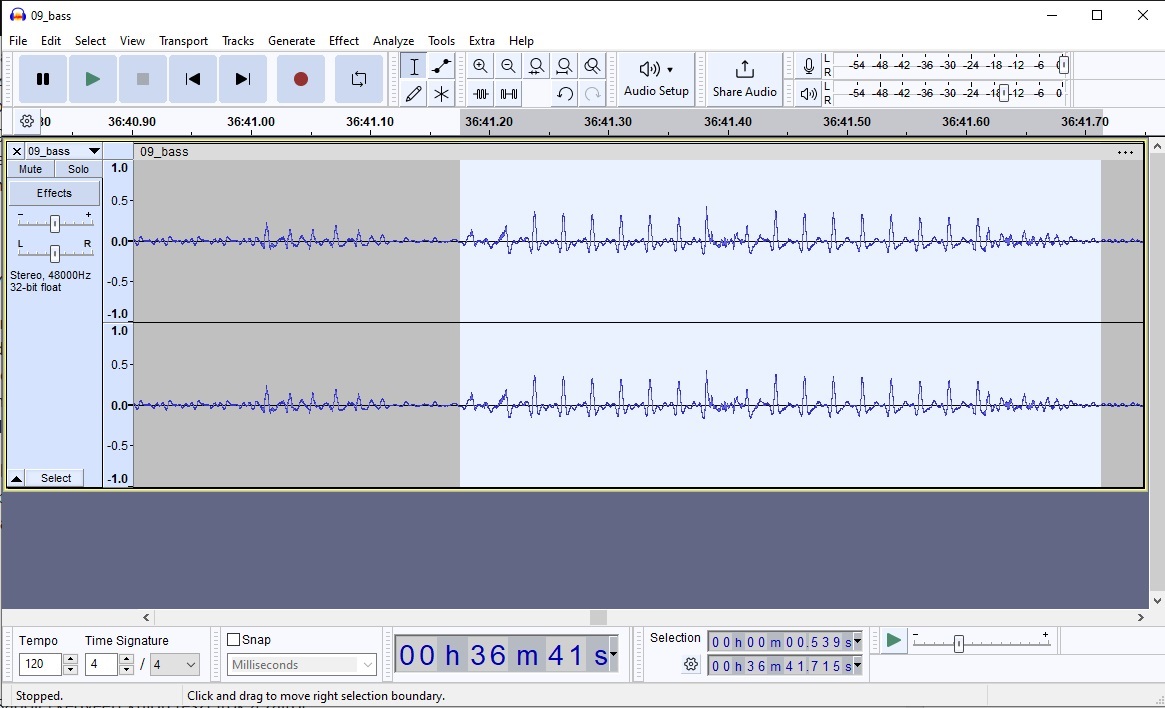Adjust time signature numerator stepper
Image resolution: width=1165 pixels, height=708 pixels.
(x=126, y=664)
